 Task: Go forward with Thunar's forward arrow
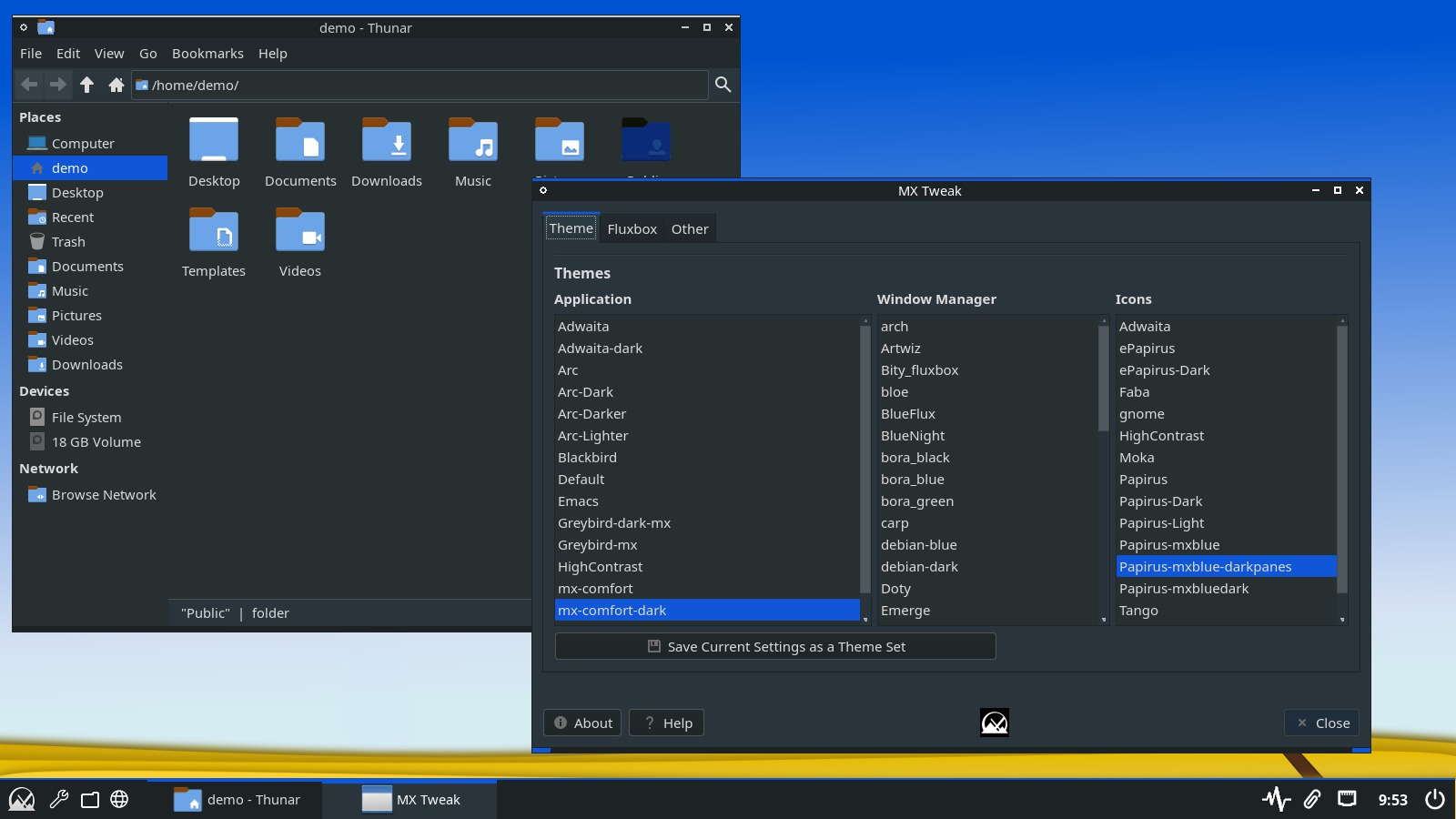(58, 85)
